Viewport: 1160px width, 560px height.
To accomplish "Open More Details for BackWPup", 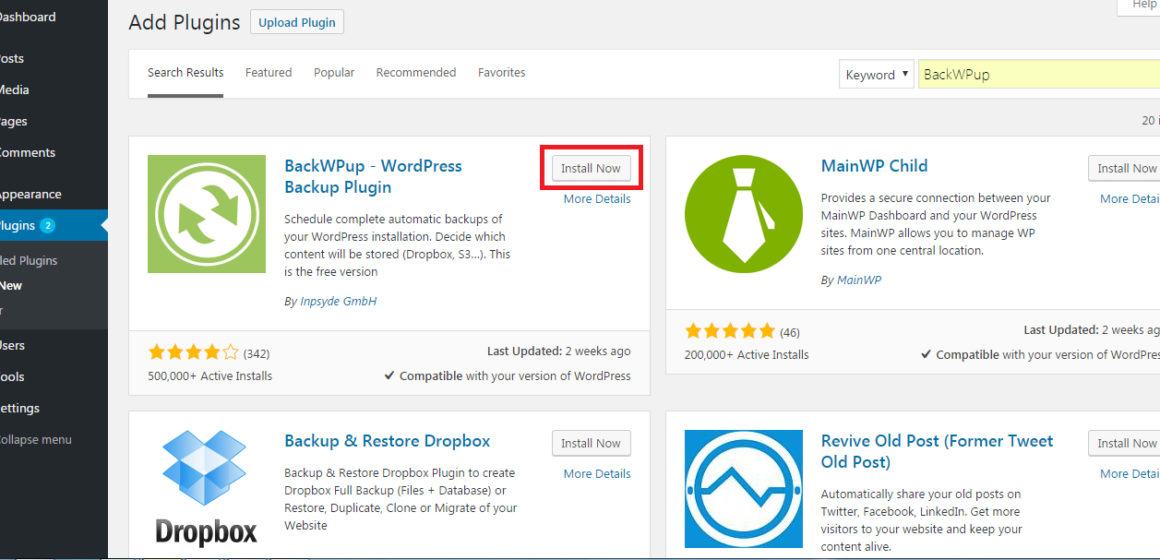I will pos(597,199).
